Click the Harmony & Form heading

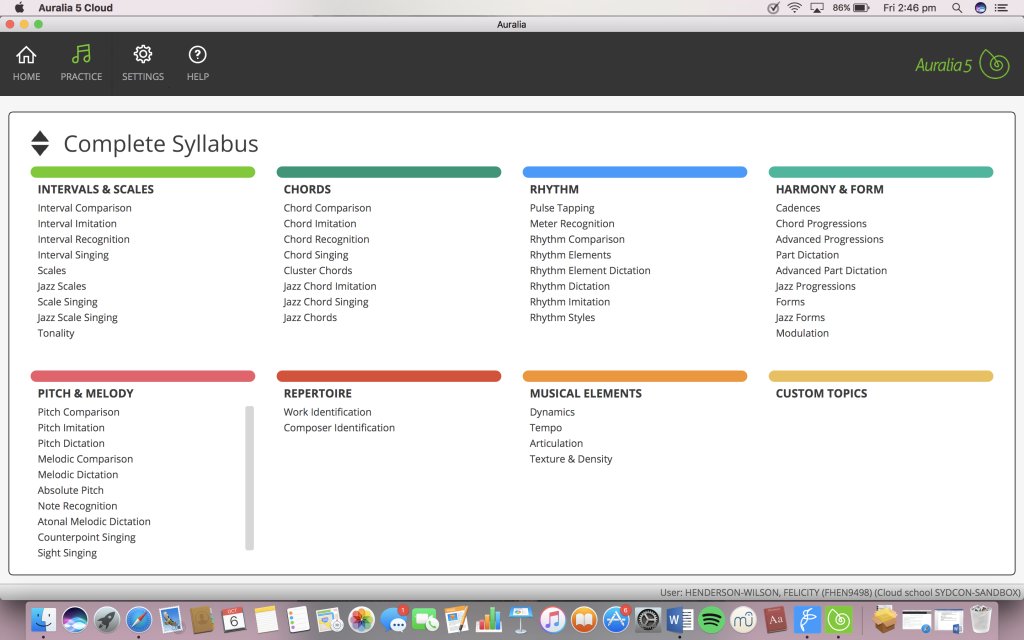pos(829,189)
